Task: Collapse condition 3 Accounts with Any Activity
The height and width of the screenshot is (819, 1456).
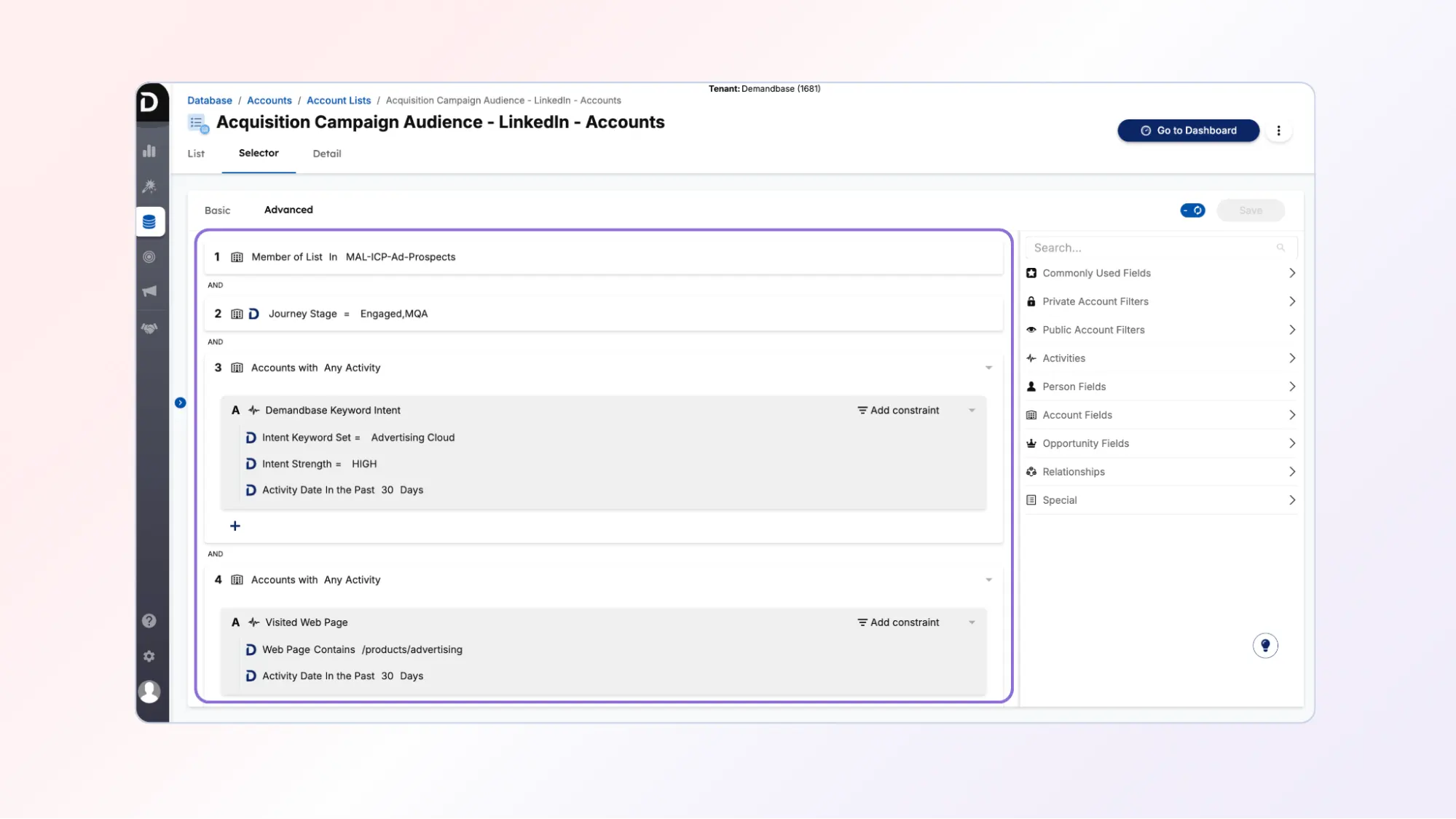Action: coord(988,368)
